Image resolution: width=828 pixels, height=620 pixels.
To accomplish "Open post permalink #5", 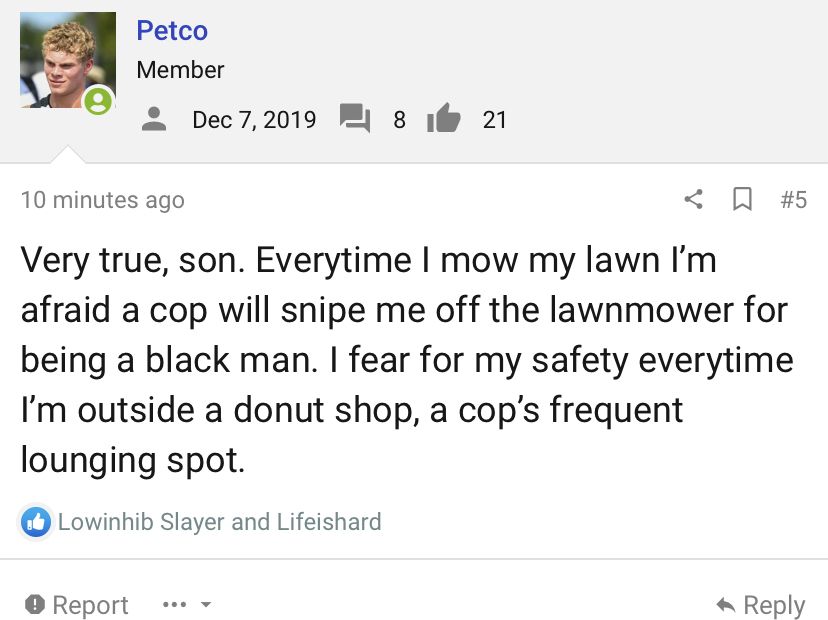I will tap(794, 200).
